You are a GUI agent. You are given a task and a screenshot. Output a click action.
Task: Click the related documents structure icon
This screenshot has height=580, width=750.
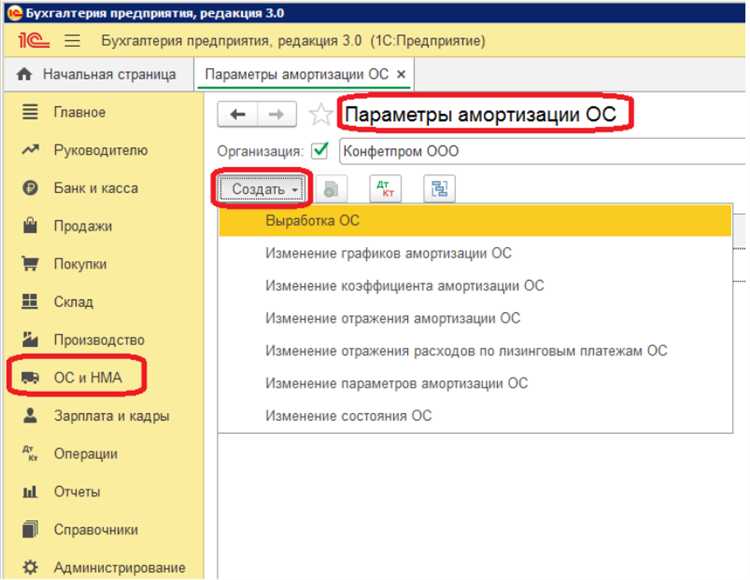pos(439,189)
